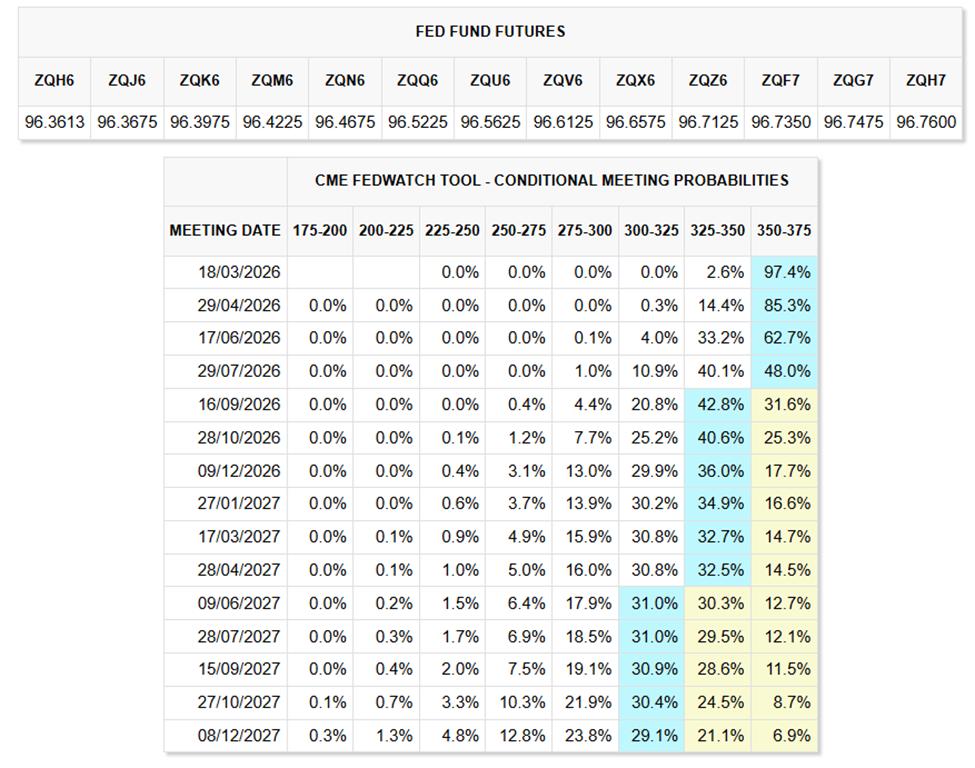This screenshot has height=768, width=975.
Task: Click the 97.4% highlighted probability cell
Action: pyautogui.click(x=785, y=272)
